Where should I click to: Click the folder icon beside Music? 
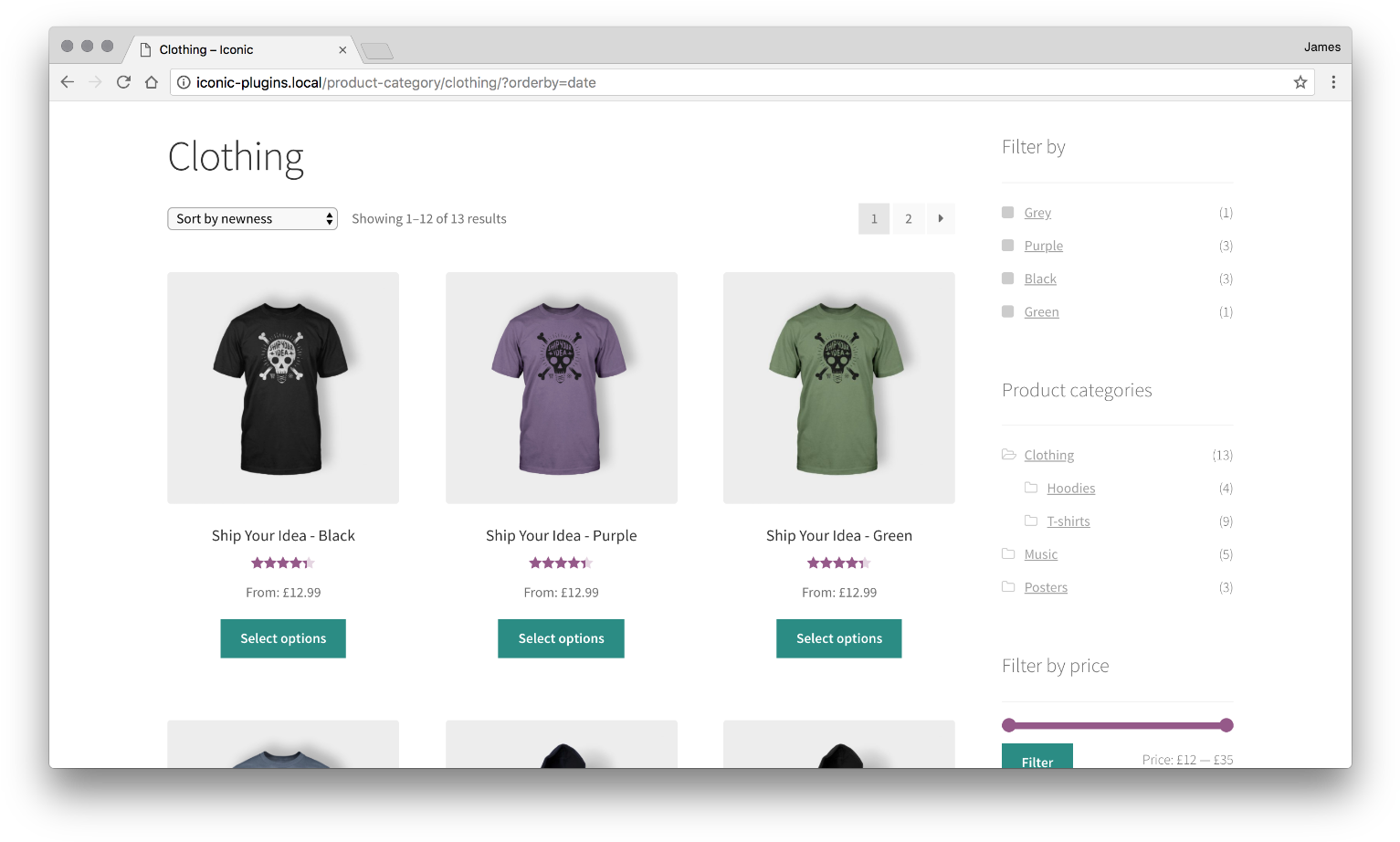click(1008, 553)
